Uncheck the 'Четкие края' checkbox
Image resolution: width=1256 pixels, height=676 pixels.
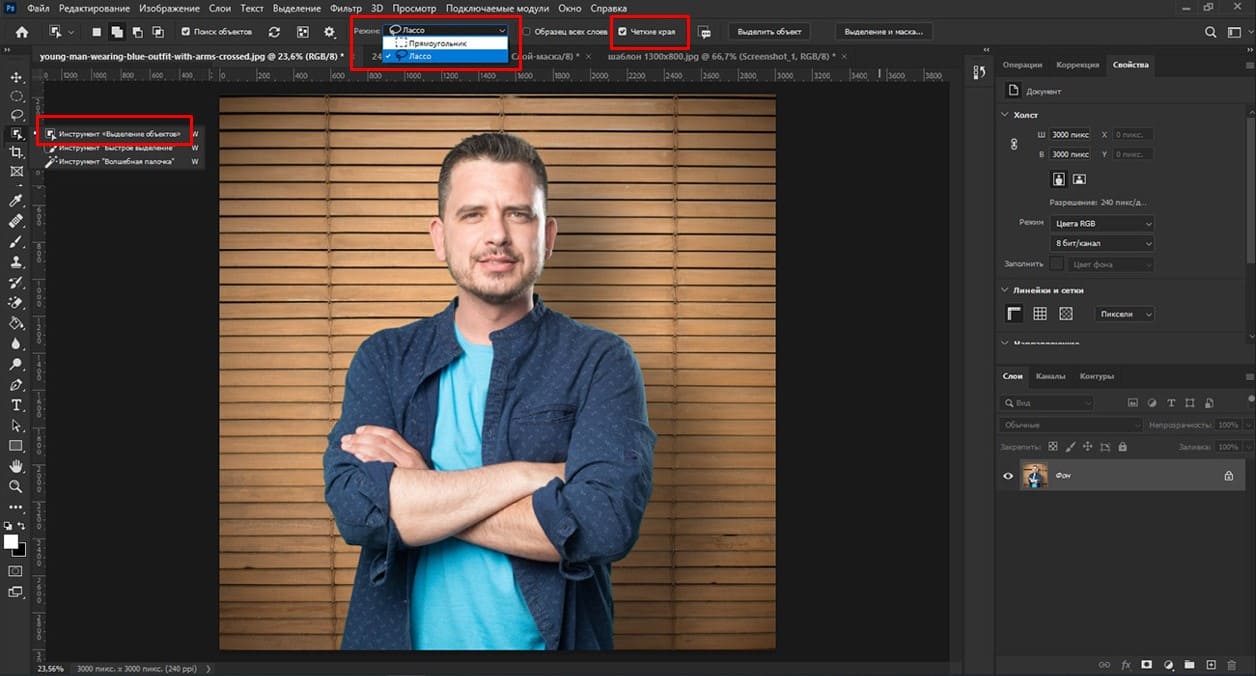[623, 32]
